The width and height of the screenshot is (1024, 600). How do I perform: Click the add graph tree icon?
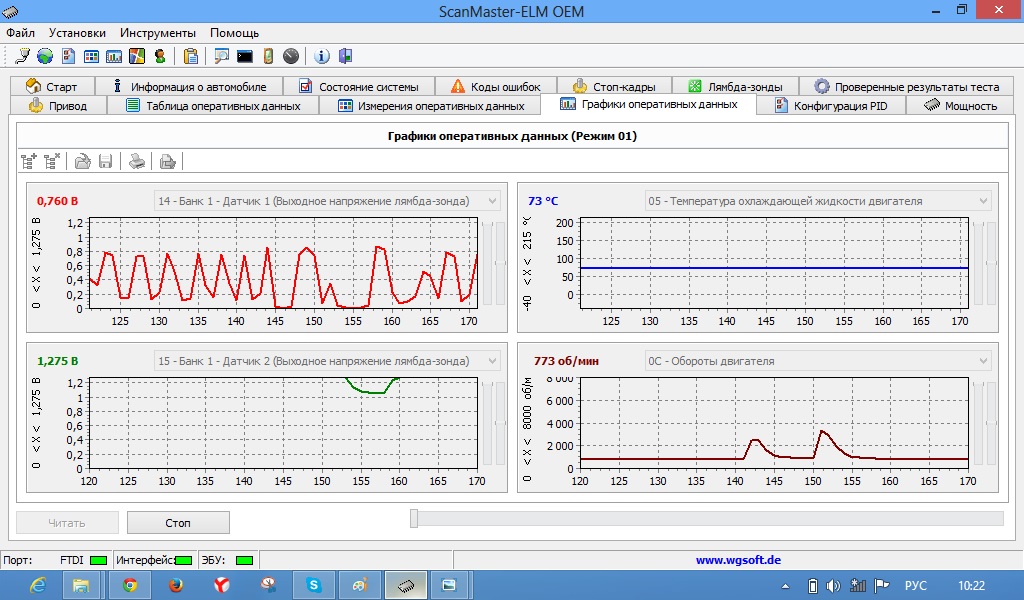pyautogui.click(x=29, y=161)
